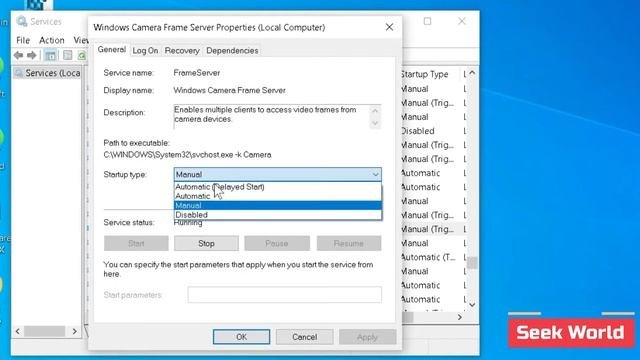The width and height of the screenshot is (640, 360).
Task: Click the Disabled entry in Startup Type column
Action: (418, 131)
